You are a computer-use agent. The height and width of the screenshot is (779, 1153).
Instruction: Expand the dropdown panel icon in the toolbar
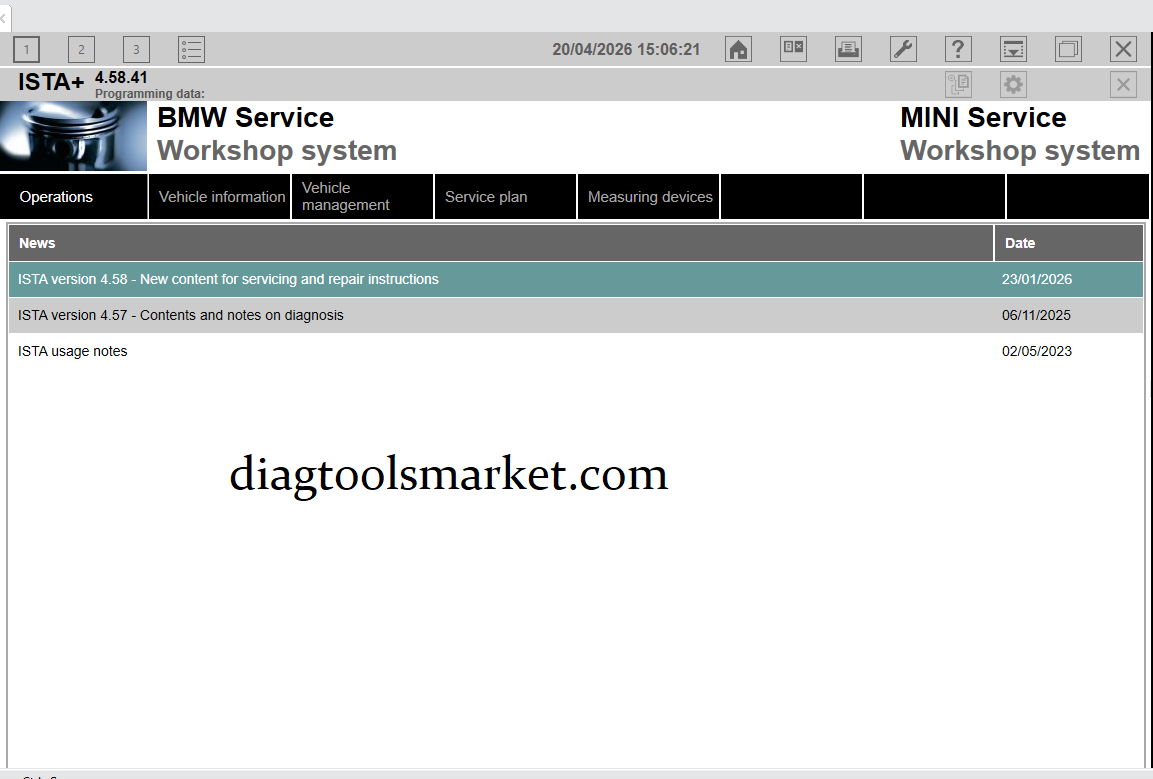pos(1013,49)
